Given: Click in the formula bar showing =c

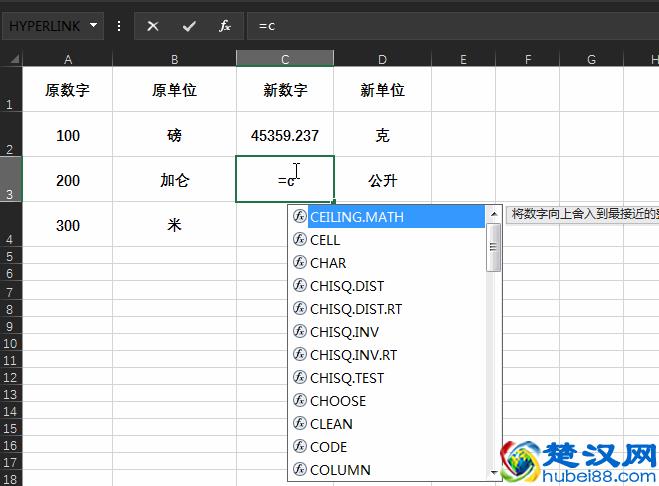Looking at the screenshot, I should point(453,26).
